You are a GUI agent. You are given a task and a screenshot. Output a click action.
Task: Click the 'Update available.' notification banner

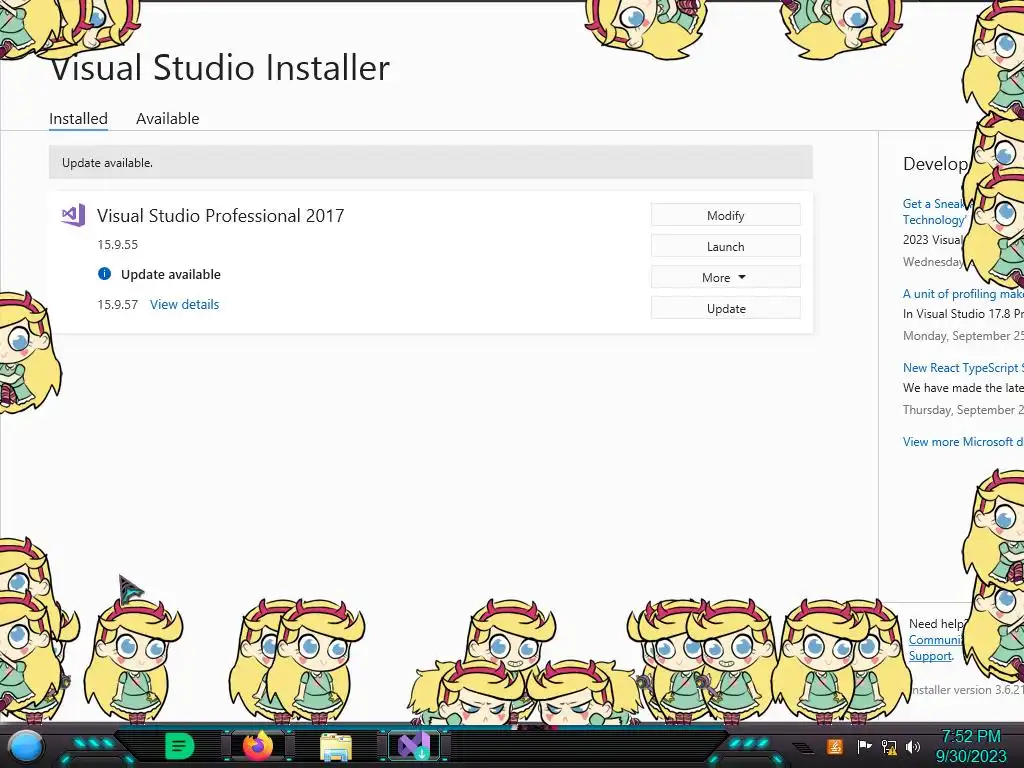pyautogui.click(x=431, y=163)
